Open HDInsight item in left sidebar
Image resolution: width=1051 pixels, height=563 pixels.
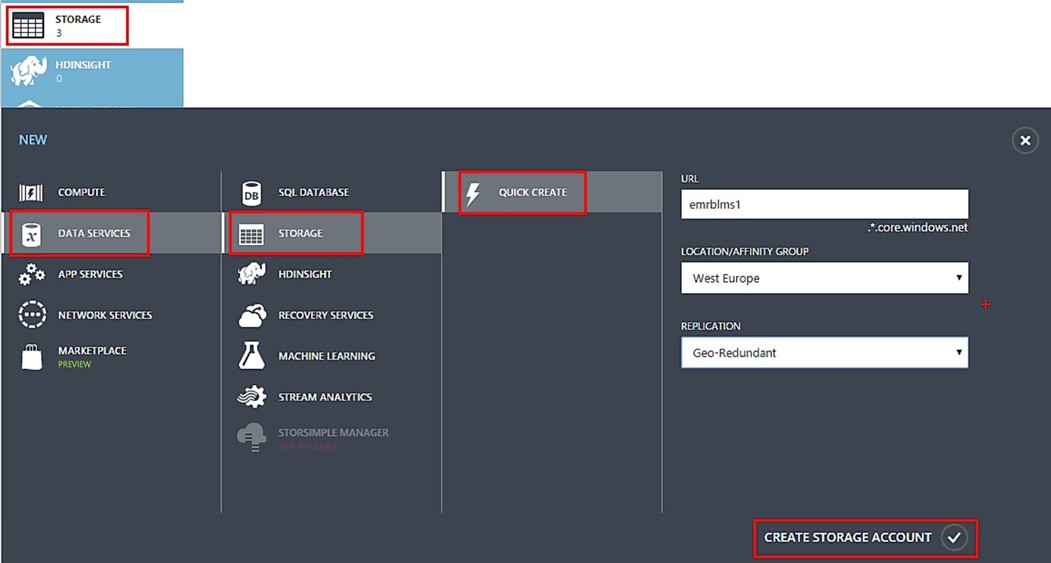click(92, 70)
